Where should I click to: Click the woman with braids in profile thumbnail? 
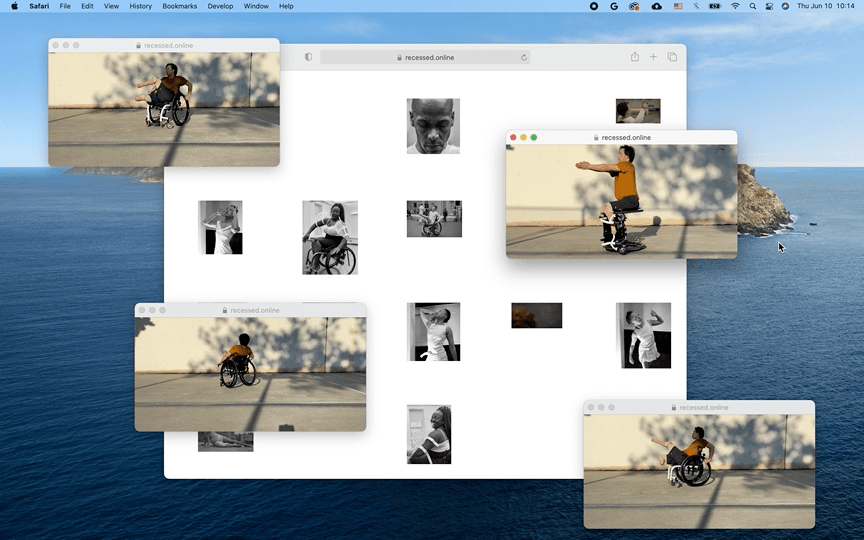click(x=429, y=435)
